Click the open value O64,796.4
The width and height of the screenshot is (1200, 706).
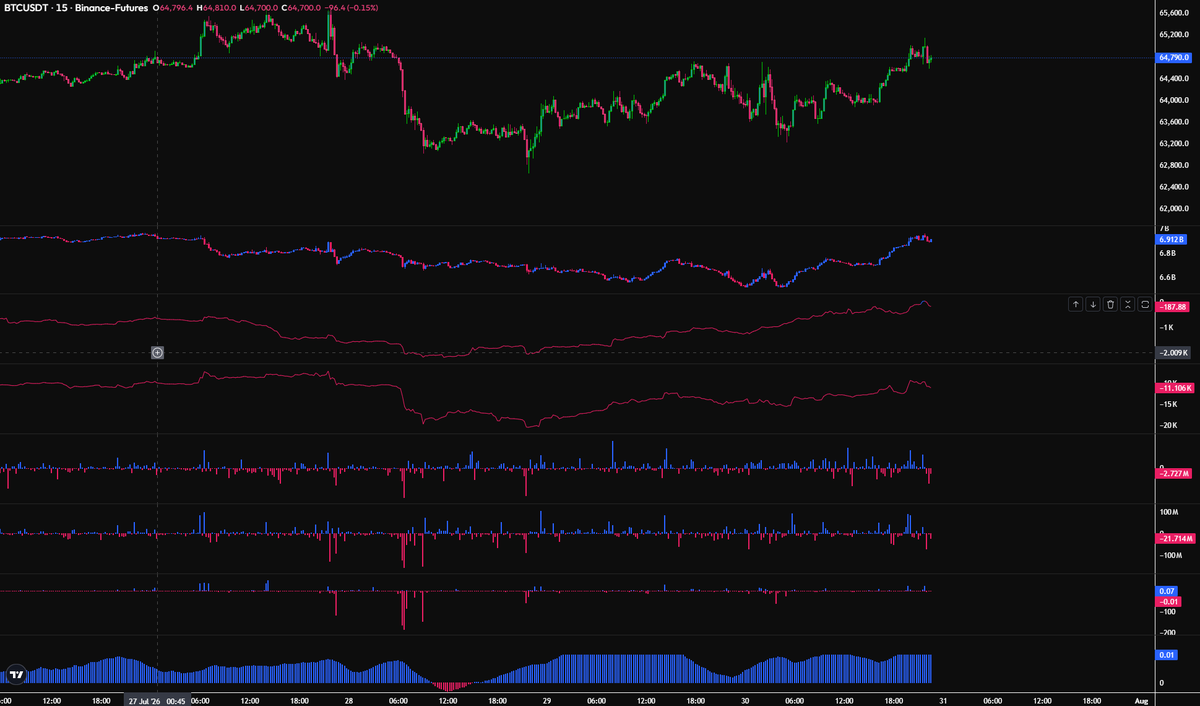click(x=172, y=8)
